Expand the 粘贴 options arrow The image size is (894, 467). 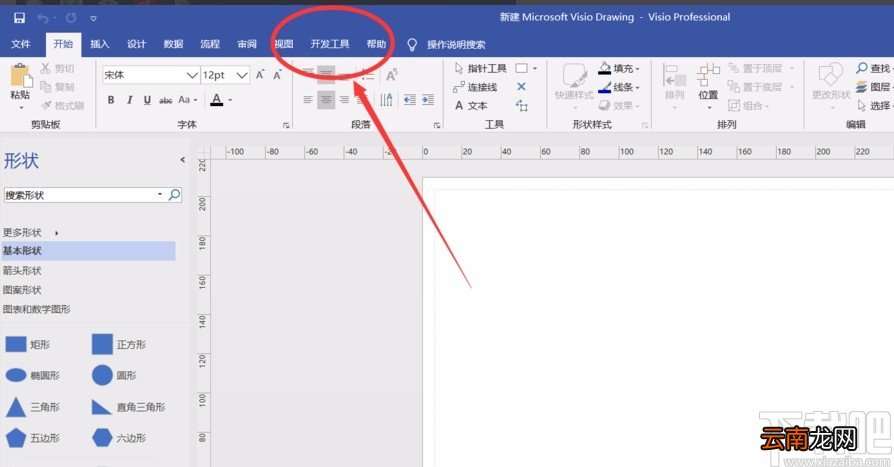(x=21, y=107)
